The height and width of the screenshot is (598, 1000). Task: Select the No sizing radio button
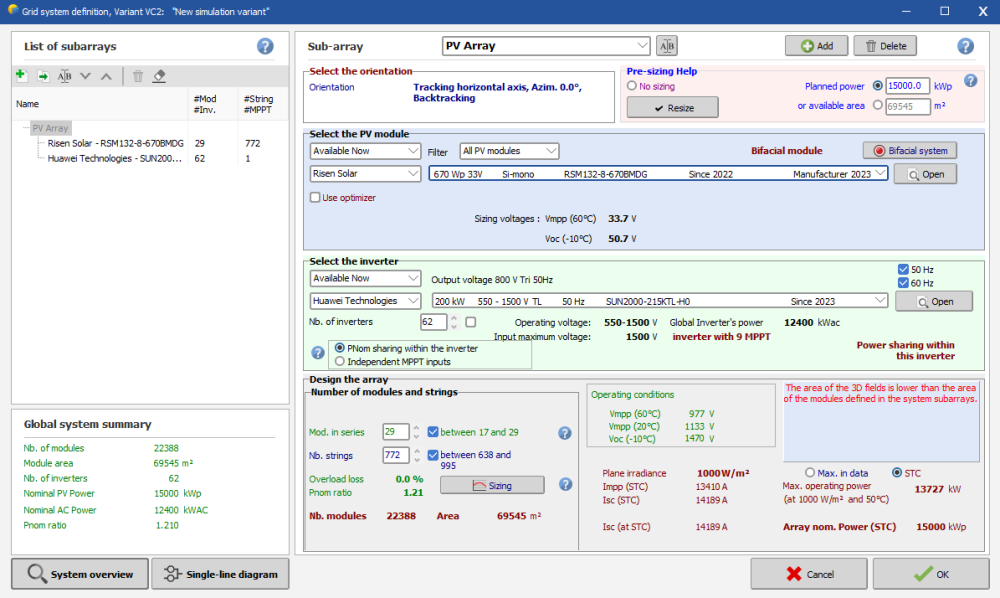click(x=632, y=86)
